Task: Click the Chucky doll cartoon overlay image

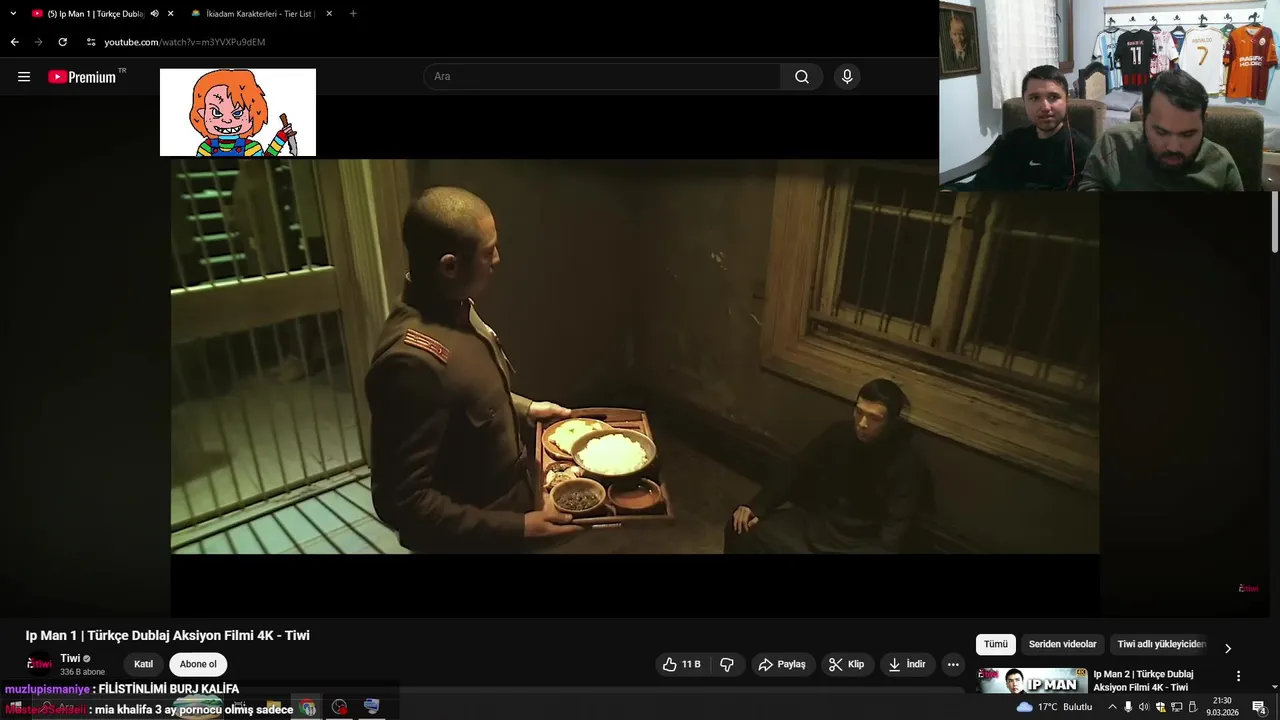Action: click(238, 112)
